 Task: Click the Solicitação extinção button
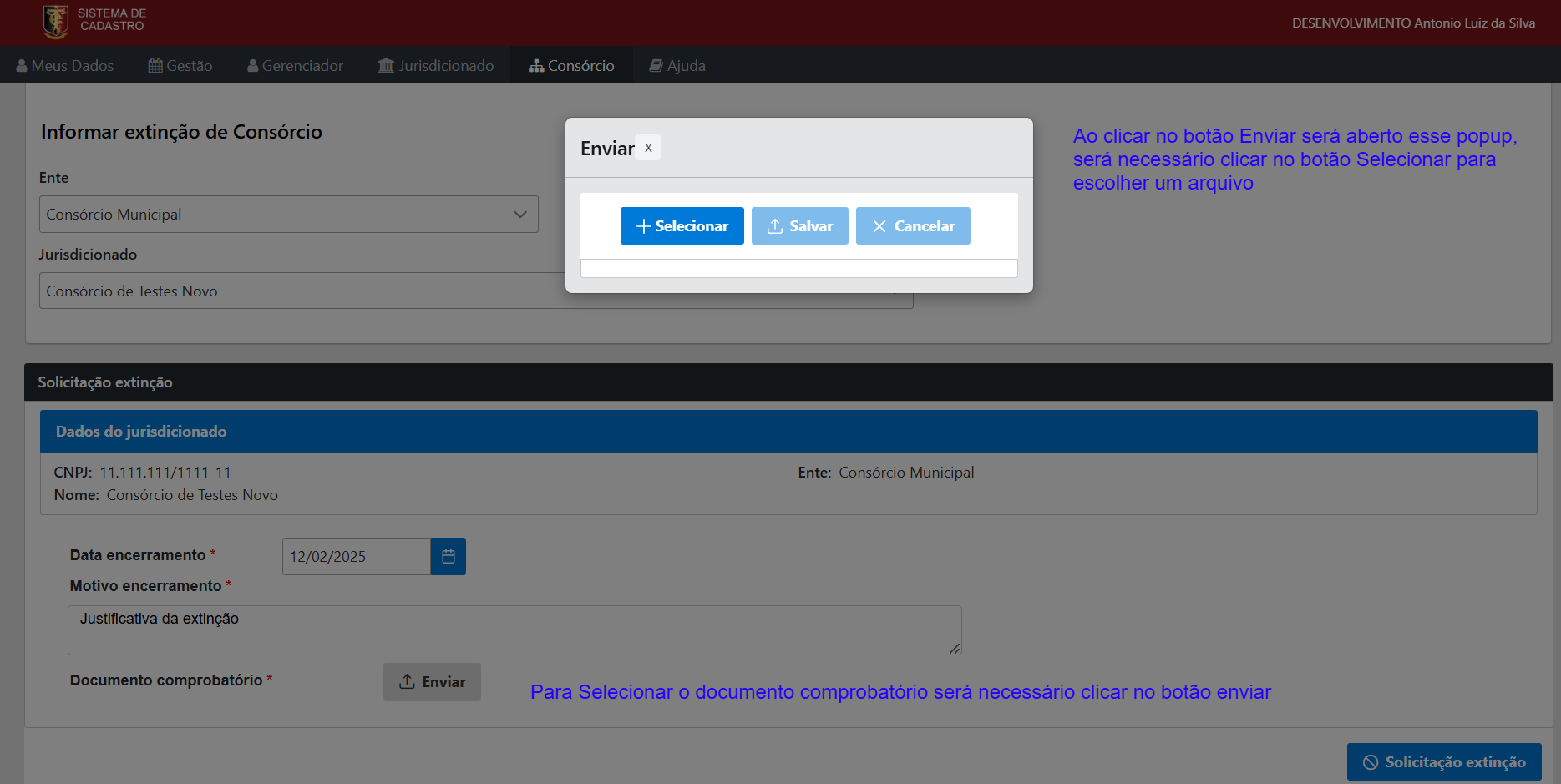[x=1444, y=761]
